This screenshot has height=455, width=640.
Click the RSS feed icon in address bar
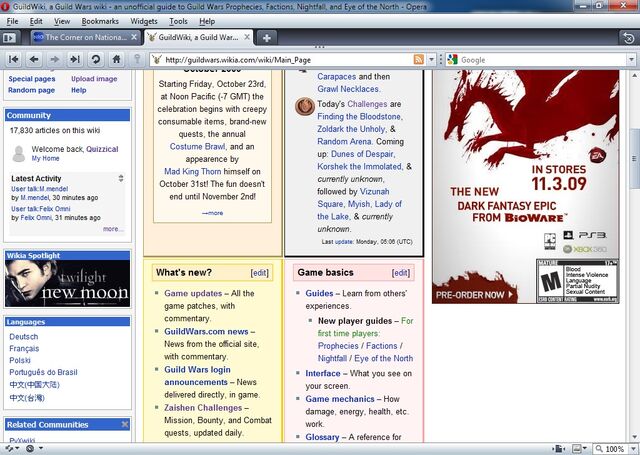[x=419, y=60]
